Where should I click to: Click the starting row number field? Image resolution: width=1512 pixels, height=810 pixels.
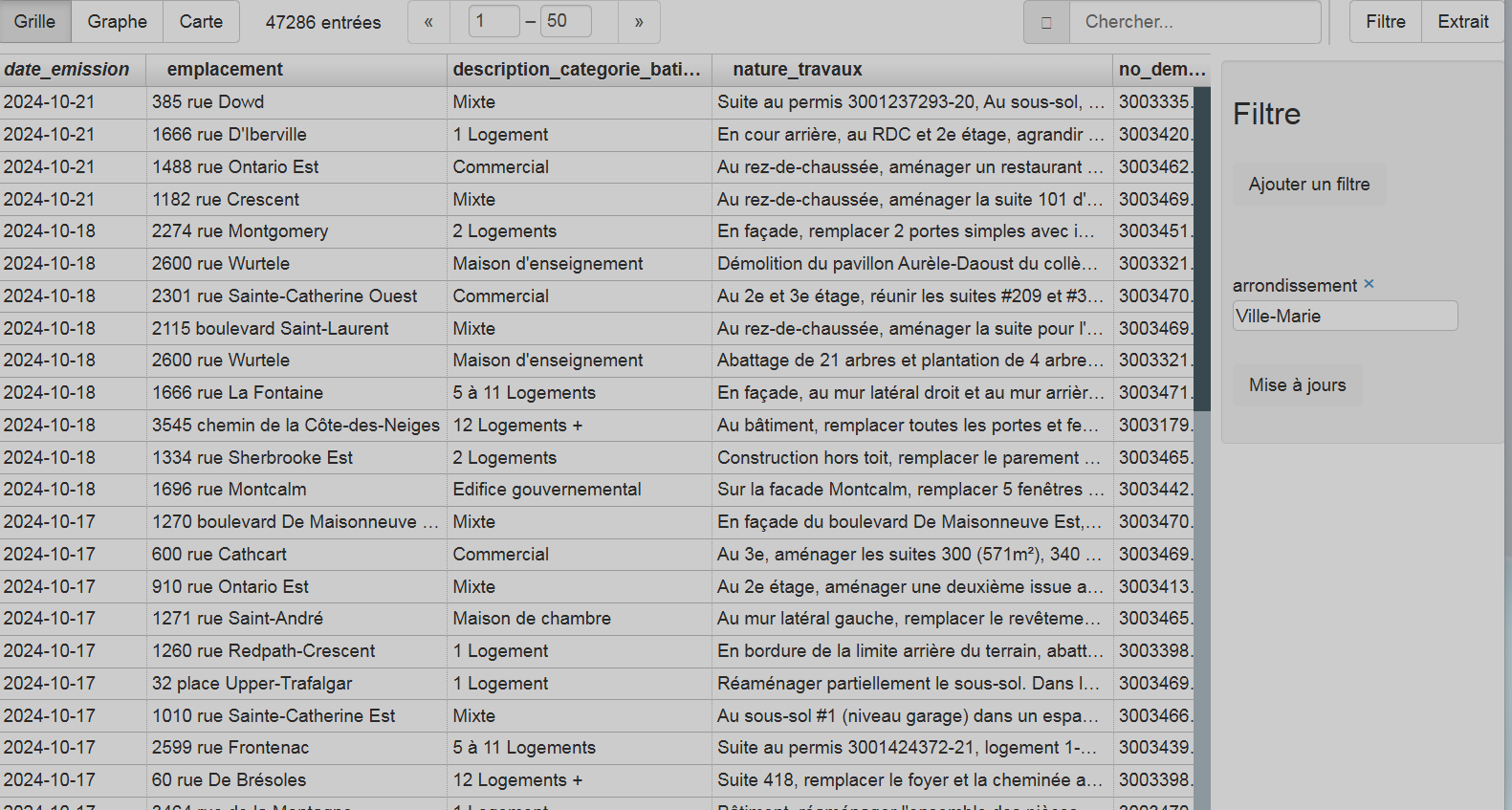tap(493, 21)
